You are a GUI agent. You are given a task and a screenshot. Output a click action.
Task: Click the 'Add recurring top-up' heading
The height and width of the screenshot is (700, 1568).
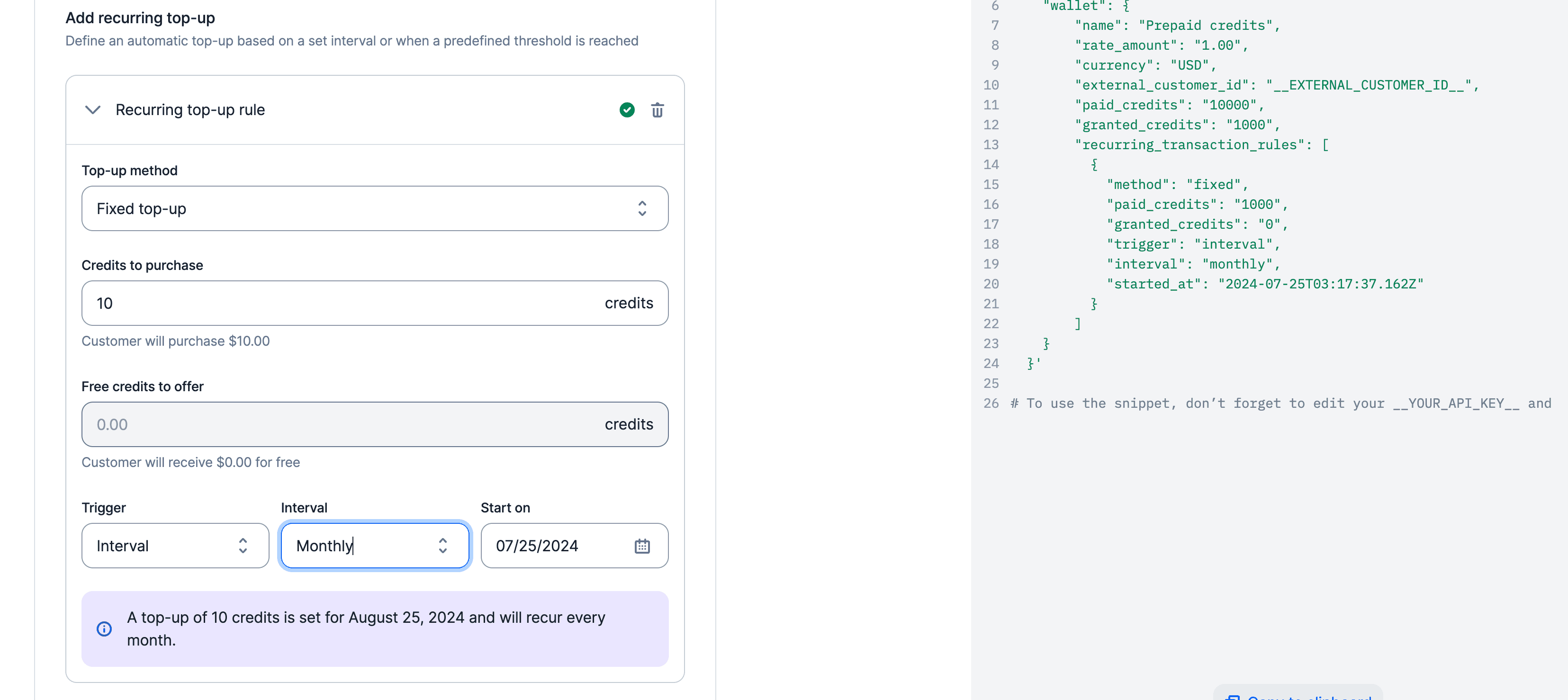click(140, 18)
